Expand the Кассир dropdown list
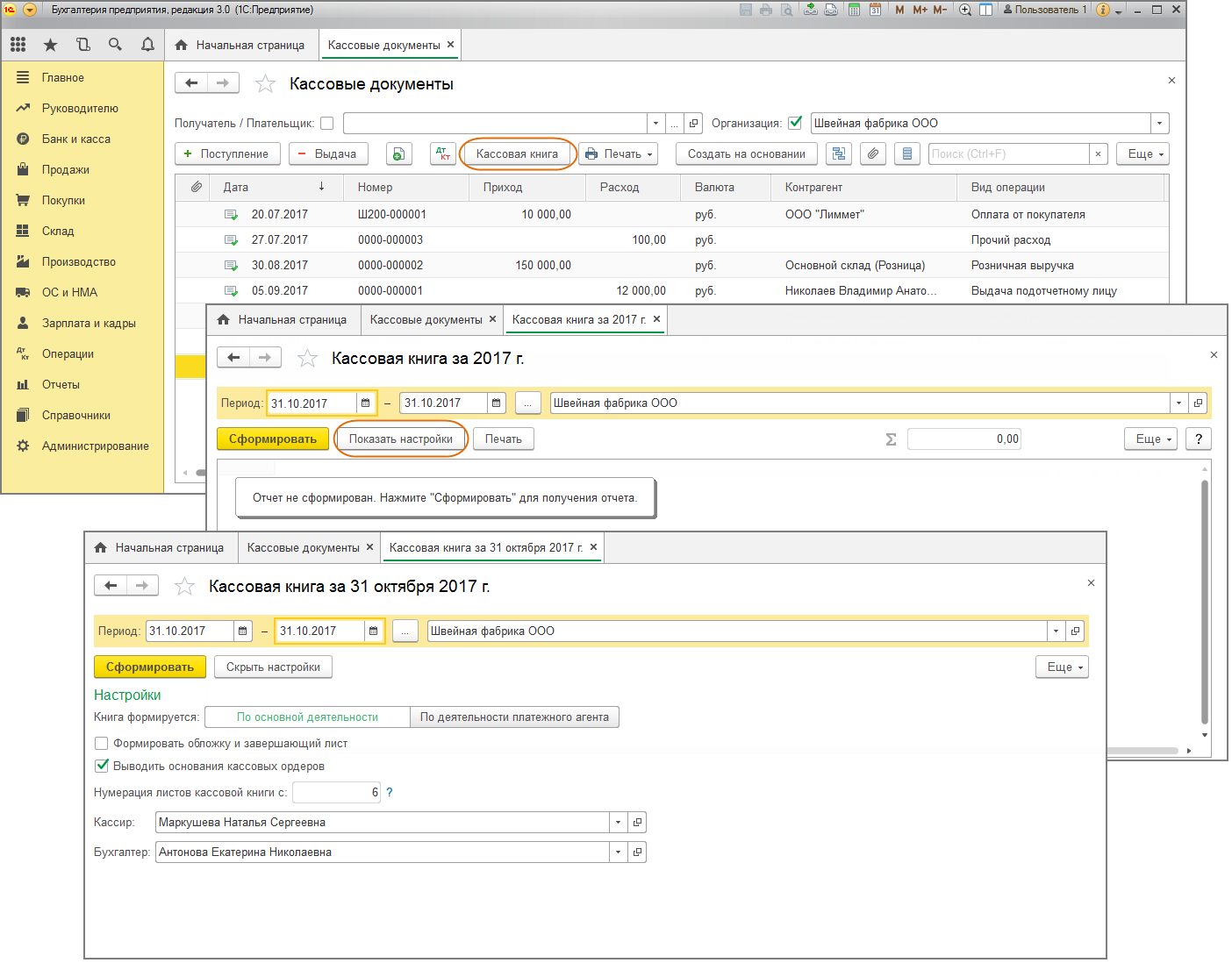 (x=619, y=823)
